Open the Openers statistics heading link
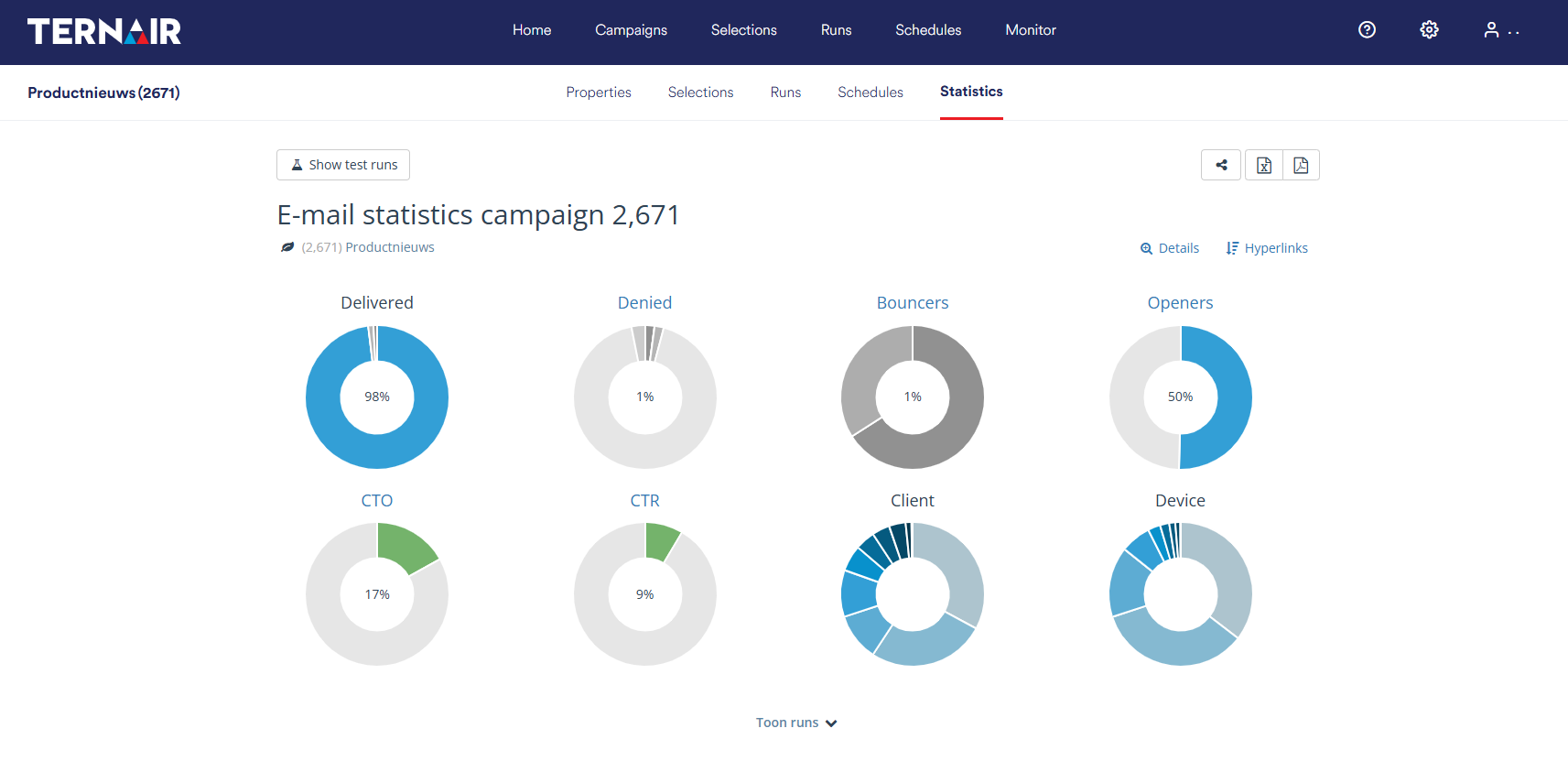1568x761 pixels. 1181,303
